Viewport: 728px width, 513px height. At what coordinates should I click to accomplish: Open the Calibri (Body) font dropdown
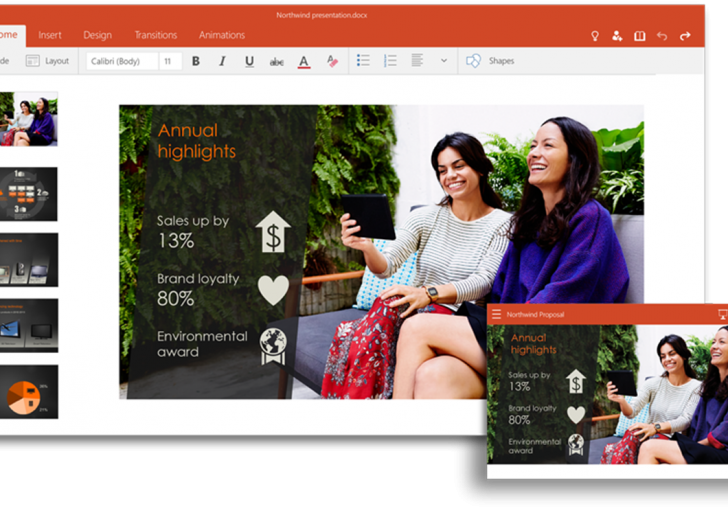121,61
